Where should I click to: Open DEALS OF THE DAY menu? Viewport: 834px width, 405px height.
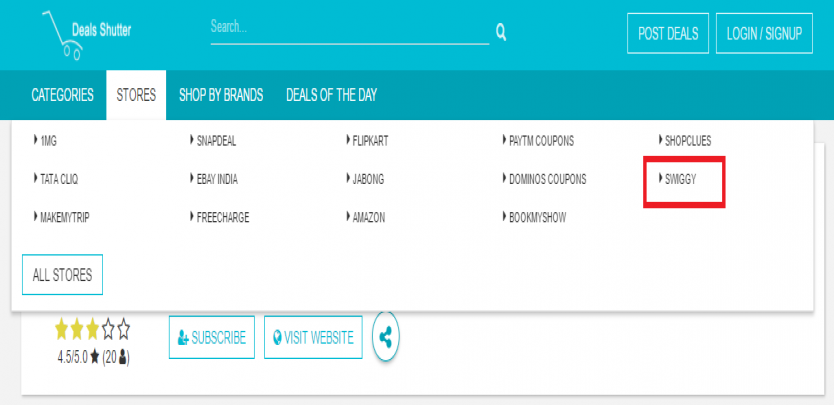tap(331, 95)
